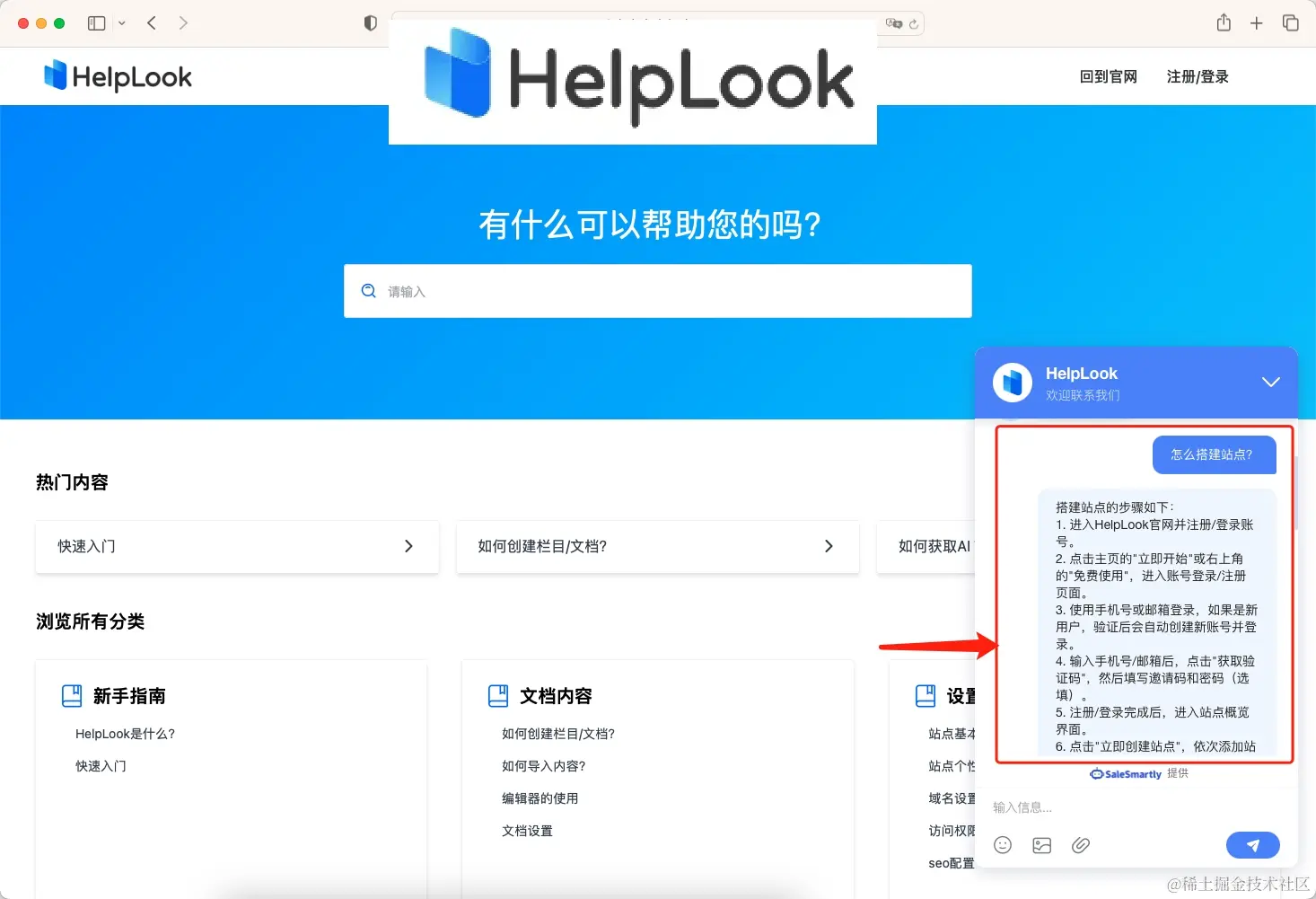Click the 有什么可以帮助您的吗? headline
The height and width of the screenshot is (899, 1316).
[x=650, y=225]
